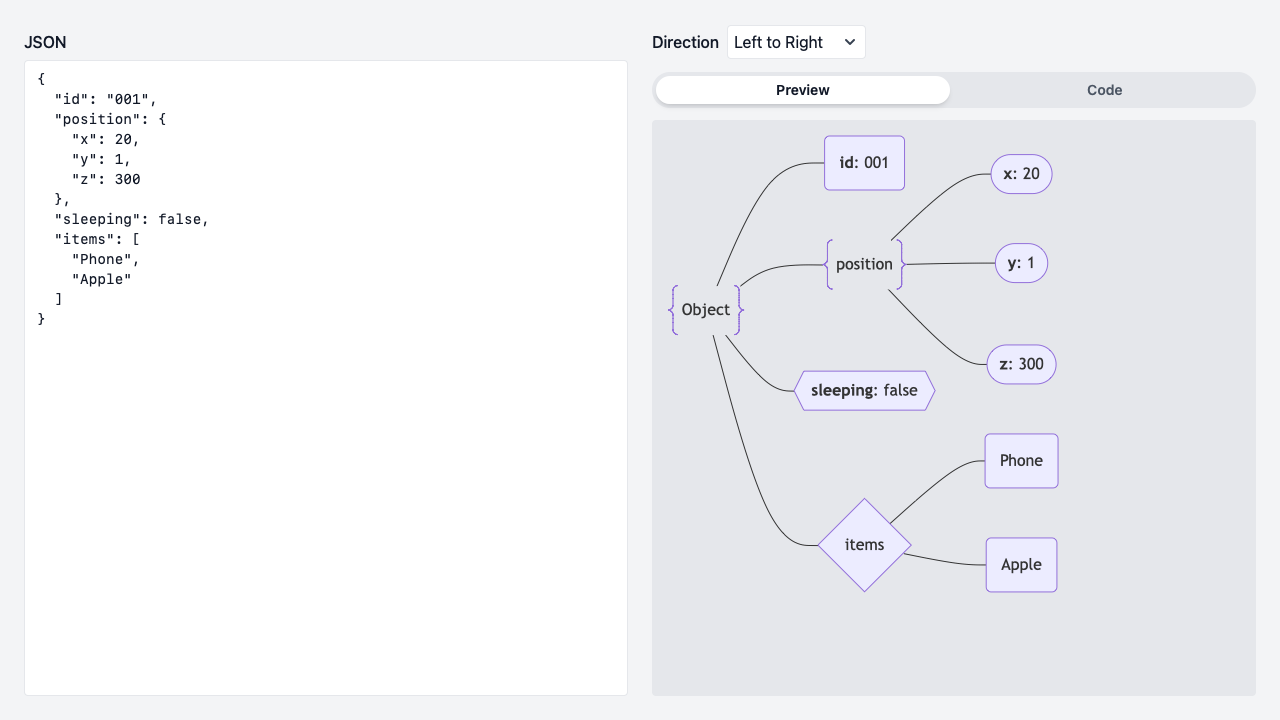Select the Object root node
The height and width of the screenshot is (720, 1280).
click(705, 310)
